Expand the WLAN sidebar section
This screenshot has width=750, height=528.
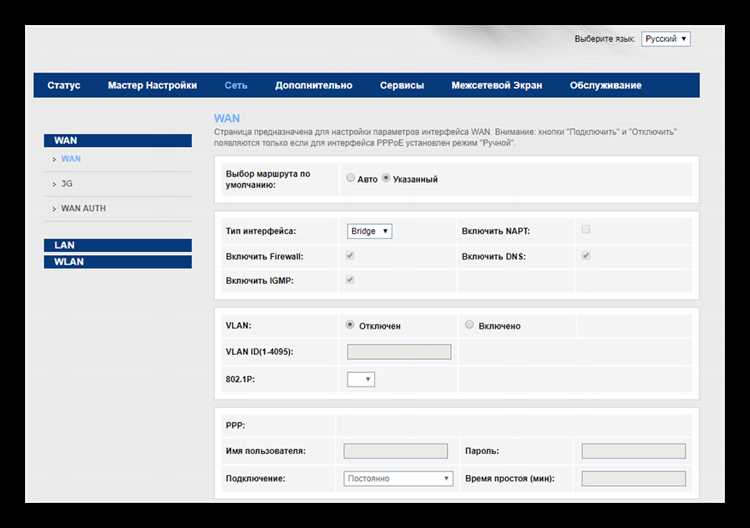pyautogui.click(x=118, y=262)
